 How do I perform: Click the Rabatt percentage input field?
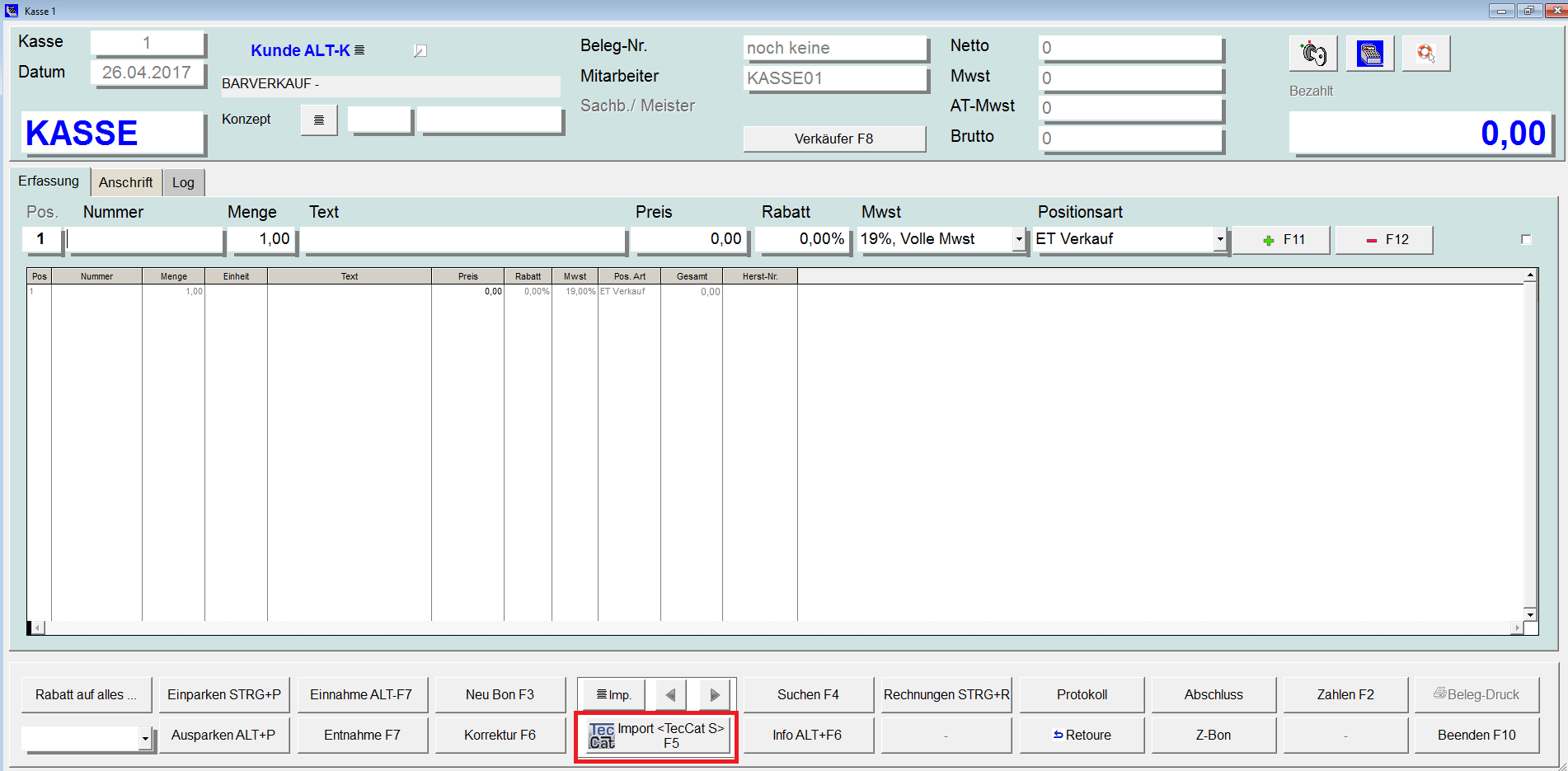(x=802, y=239)
